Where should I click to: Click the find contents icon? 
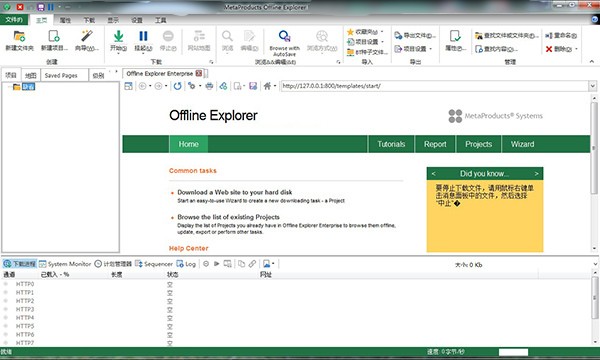[478, 49]
